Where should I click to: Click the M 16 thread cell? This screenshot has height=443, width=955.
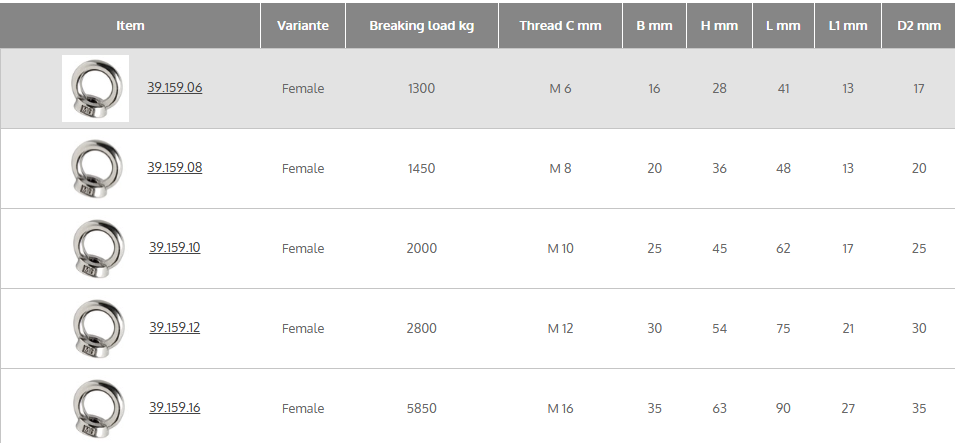(560, 408)
